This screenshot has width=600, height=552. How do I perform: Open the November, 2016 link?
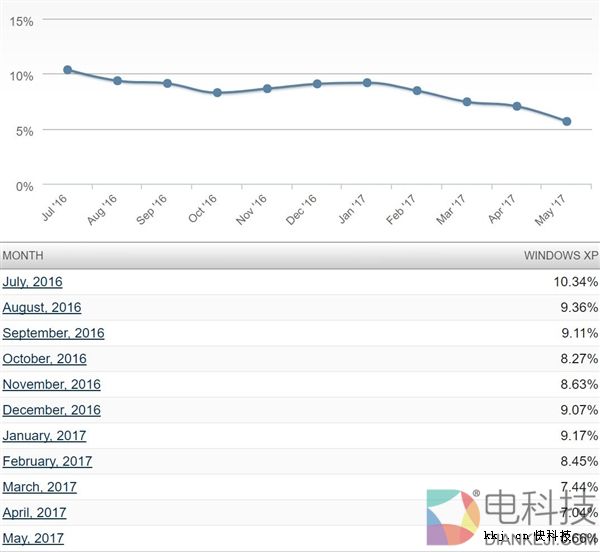click(51, 384)
